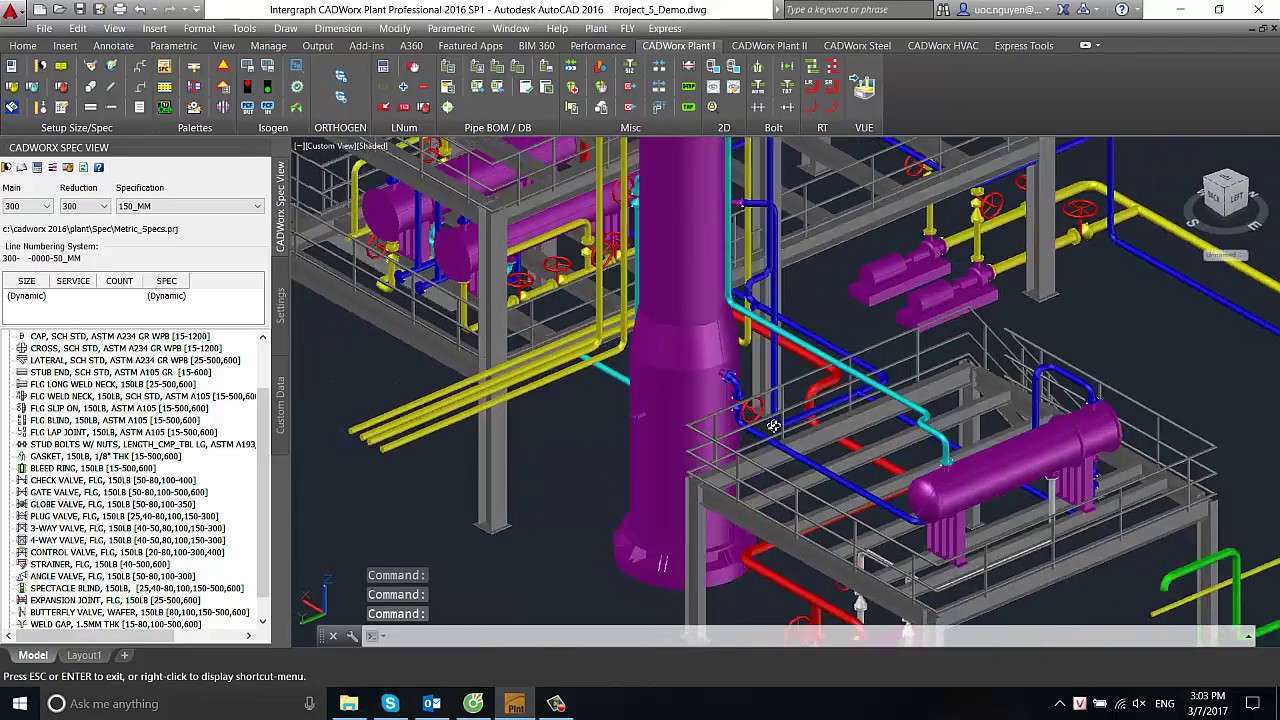
Task: Click the PCF OUT icon in Isogen panel
Action: 247,107
